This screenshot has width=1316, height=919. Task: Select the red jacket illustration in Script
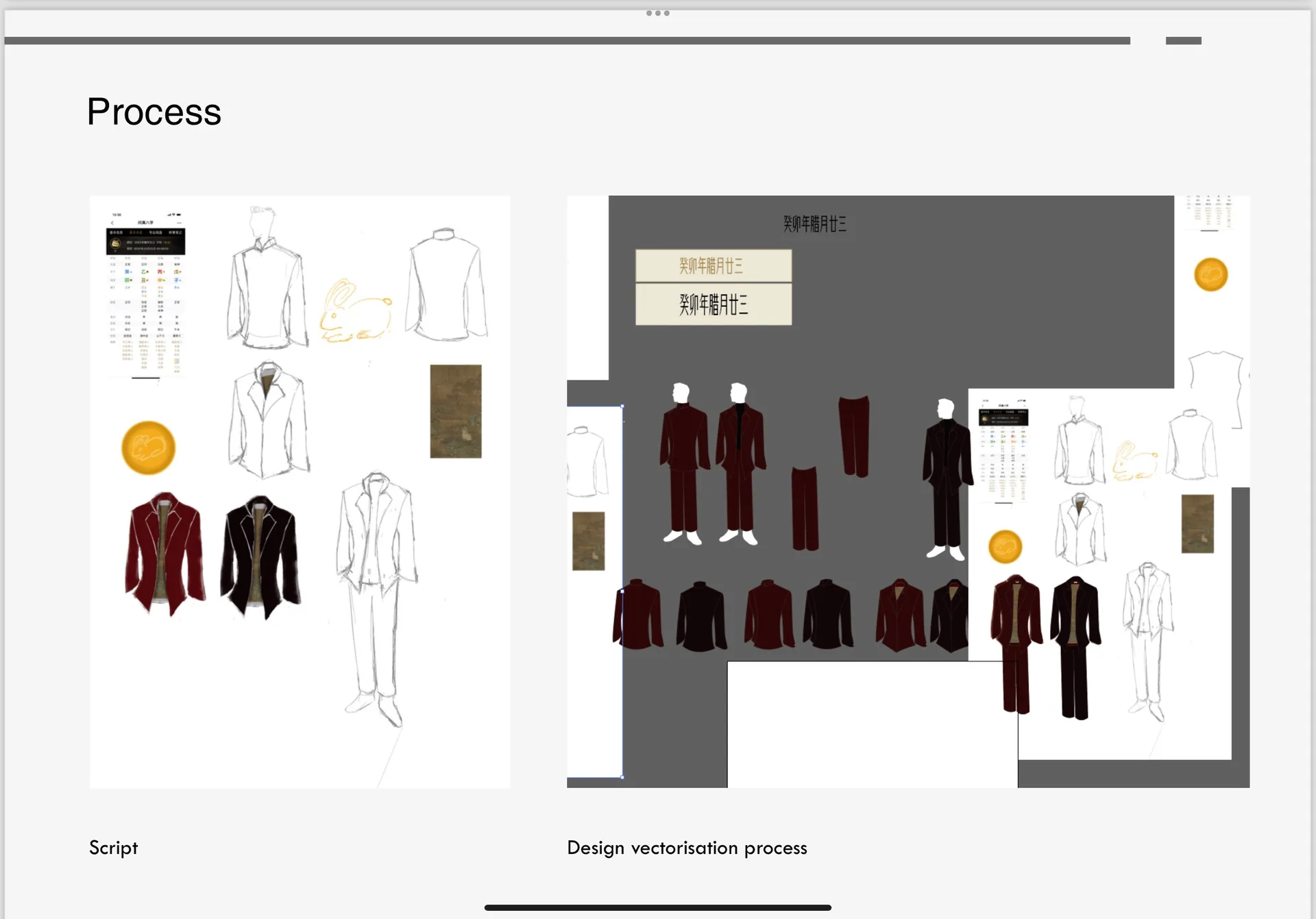[x=164, y=552]
